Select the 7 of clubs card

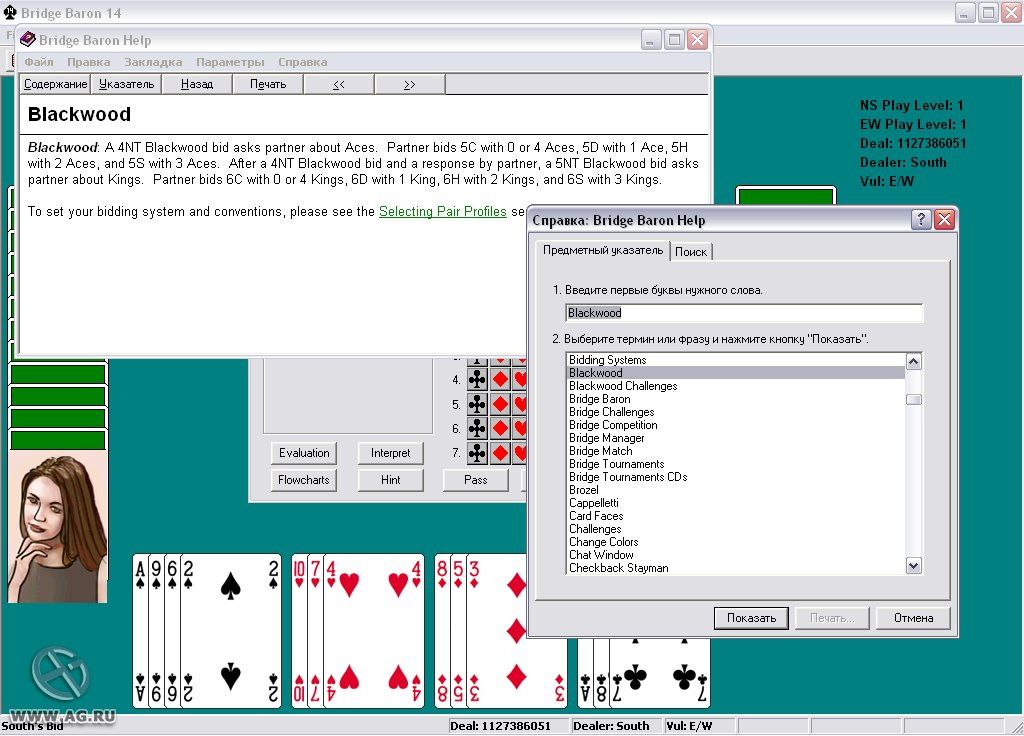(660, 673)
